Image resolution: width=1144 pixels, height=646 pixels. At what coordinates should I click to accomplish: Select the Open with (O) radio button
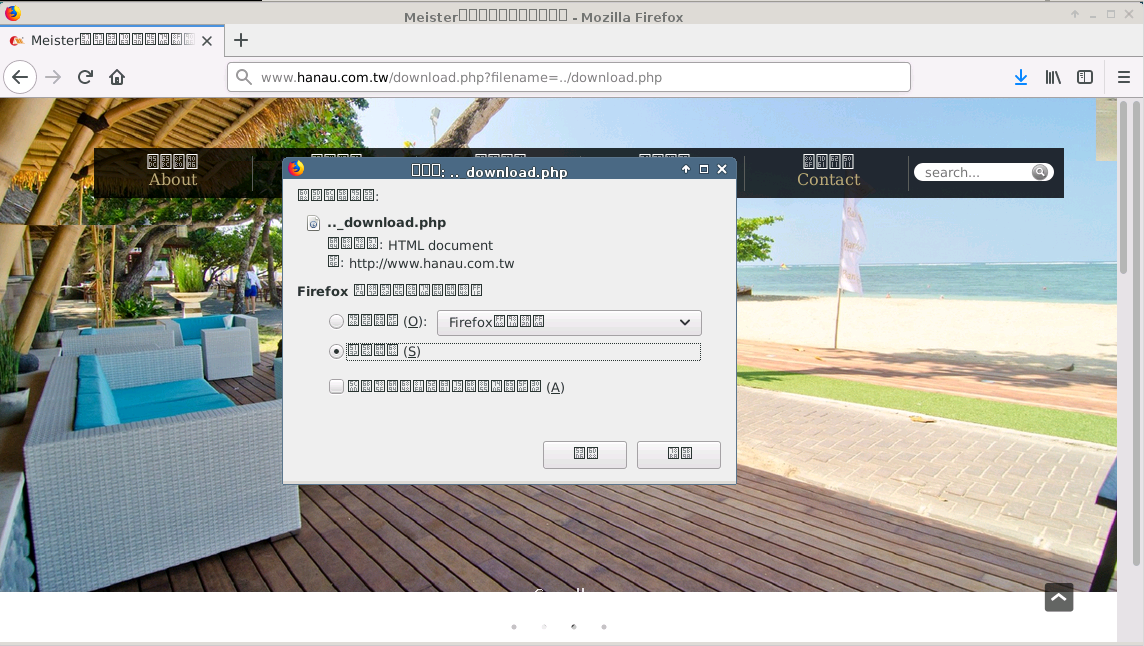[x=336, y=321]
